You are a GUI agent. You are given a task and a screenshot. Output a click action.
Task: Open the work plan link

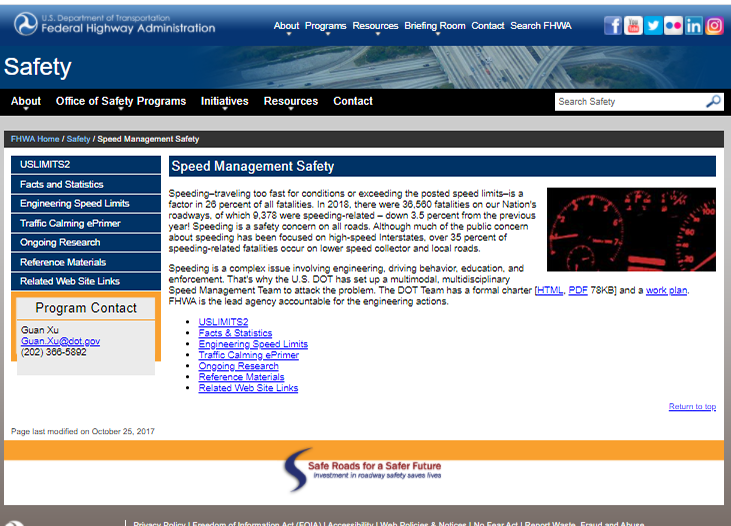666,290
